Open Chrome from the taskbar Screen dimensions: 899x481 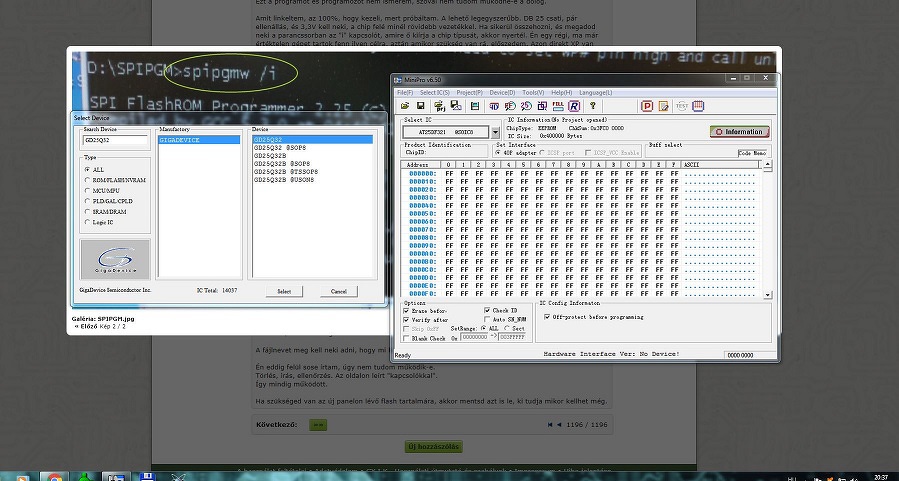55,476
